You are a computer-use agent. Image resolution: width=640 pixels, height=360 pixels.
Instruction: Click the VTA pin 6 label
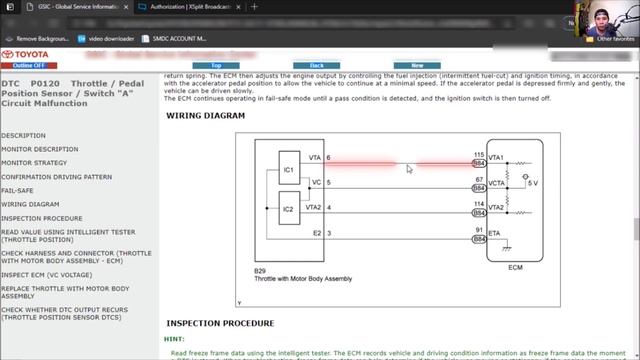pyautogui.click(x=319, y=158)
